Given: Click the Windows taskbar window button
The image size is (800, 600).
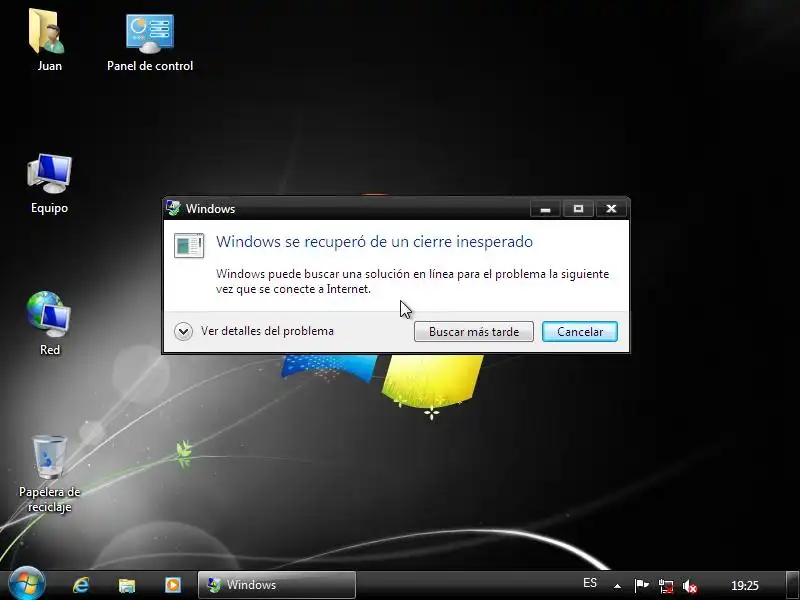Looking at the screenshot, I should tap(277, 585).
